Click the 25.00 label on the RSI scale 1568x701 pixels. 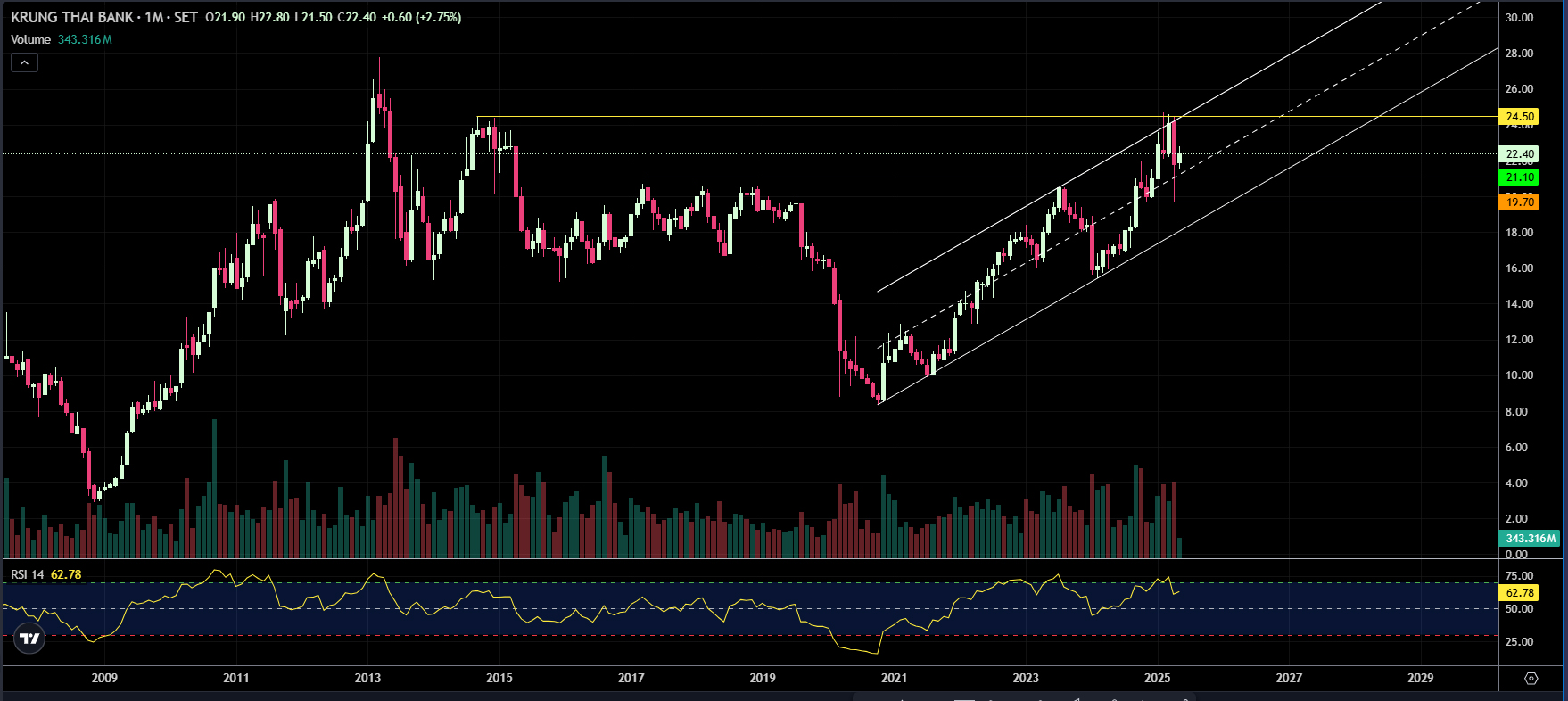(x=1519, y=642)
